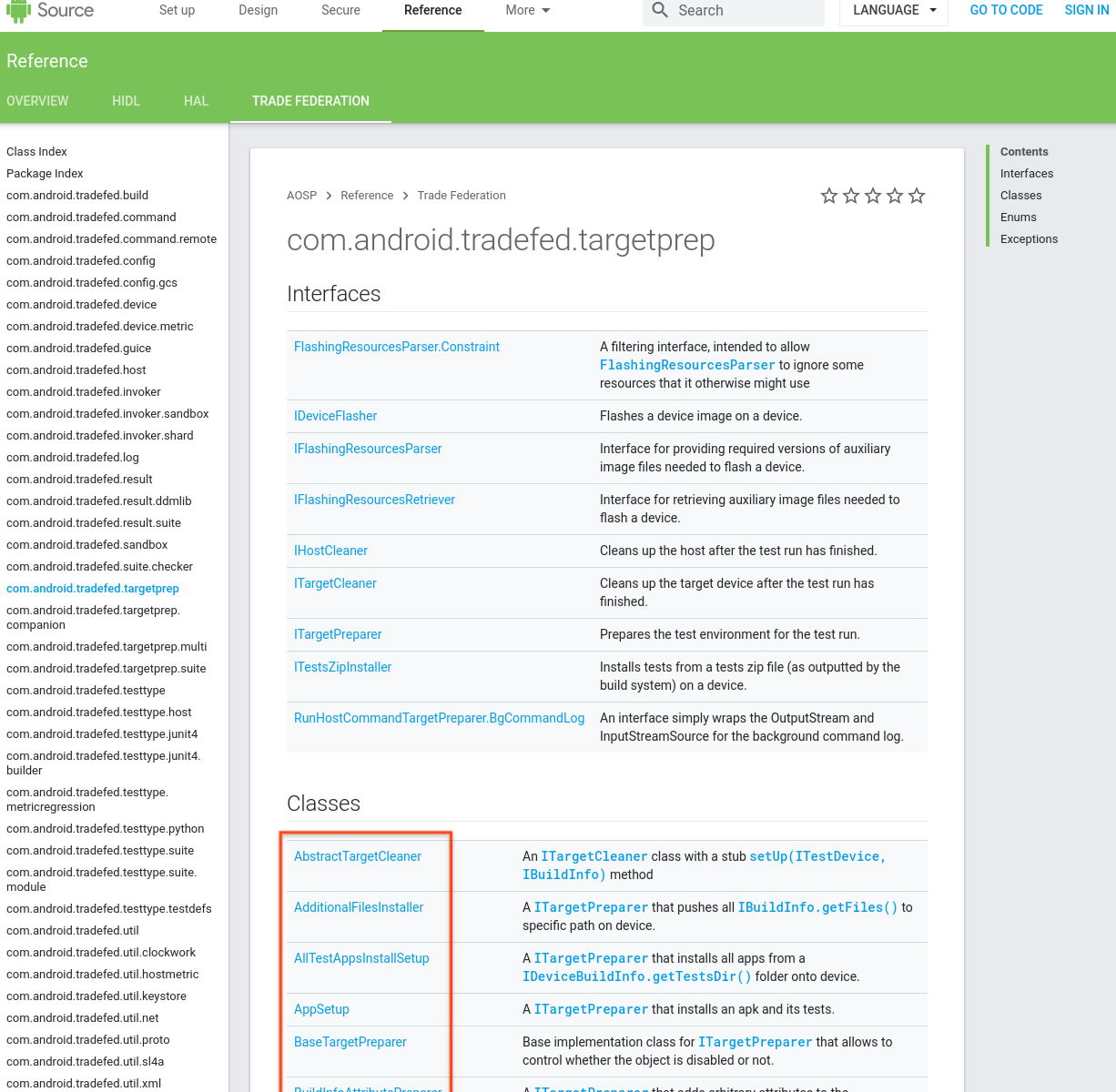Rate the page three stars
Image resolution: width=1116 pixels, height=1092 pixels.
click(x=873, y=196)
